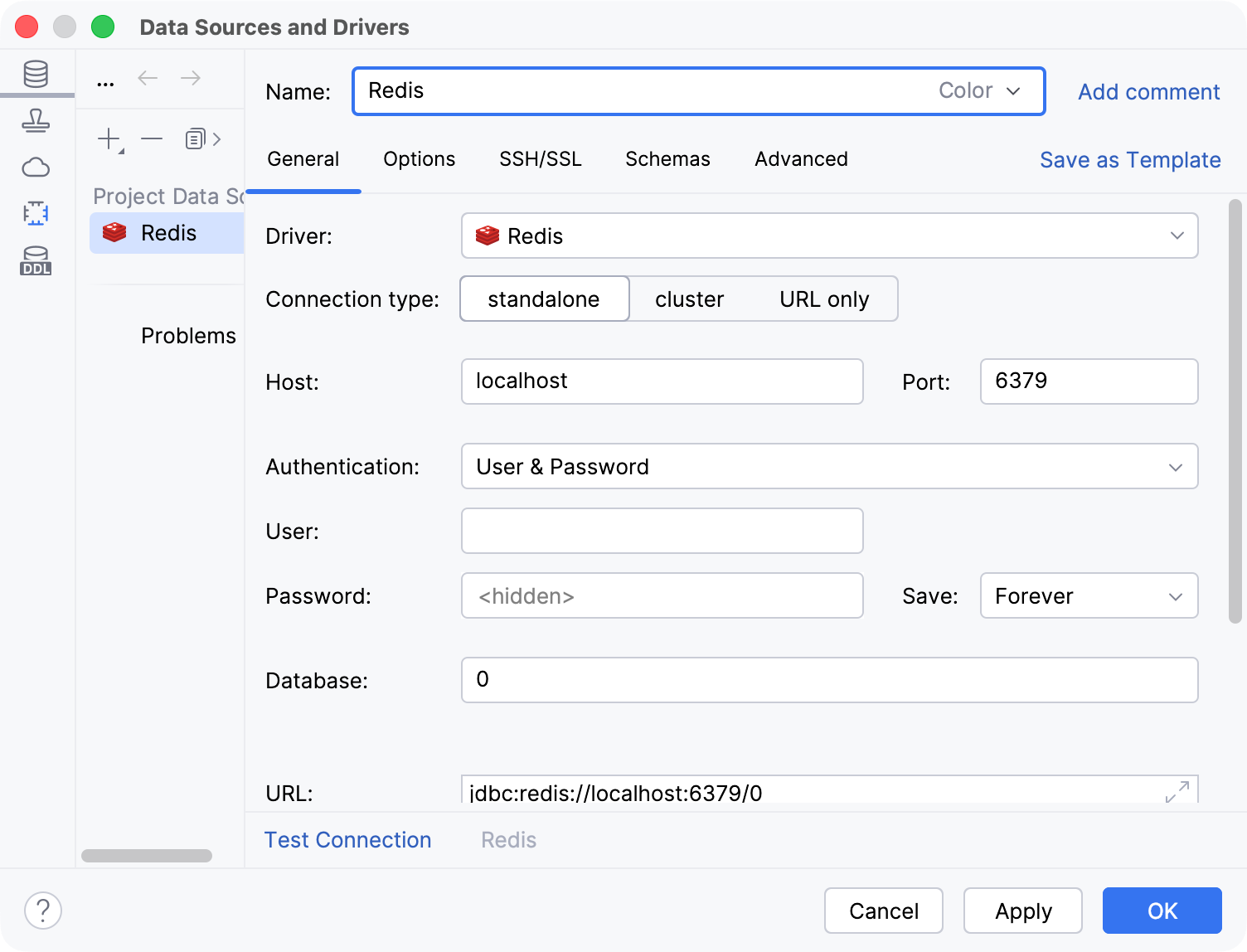
Task: Switch to the General tab
Action: pyautogui.click(x=303, y=159)
